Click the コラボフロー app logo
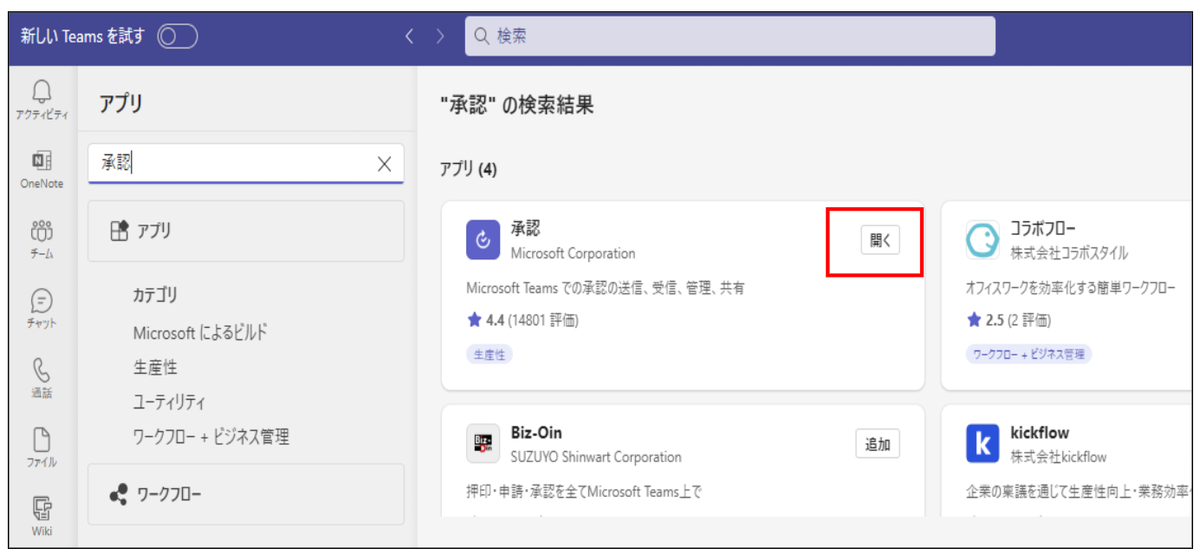The width and height of the screenshot is (1200, 555). click(x=982, y=239)
